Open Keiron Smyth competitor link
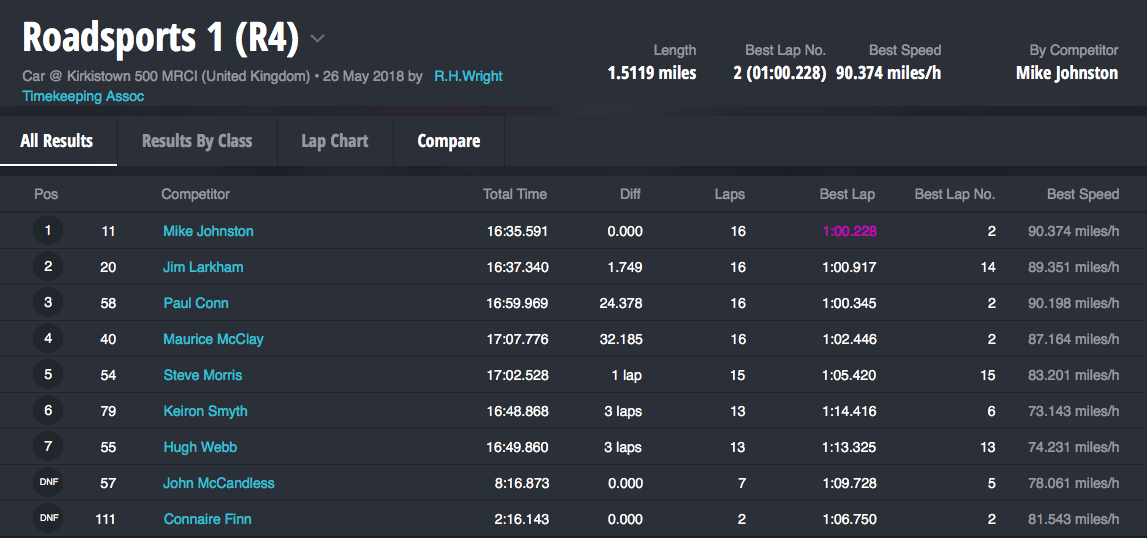Screen dimensions: 1147x538 coord(205,411)
